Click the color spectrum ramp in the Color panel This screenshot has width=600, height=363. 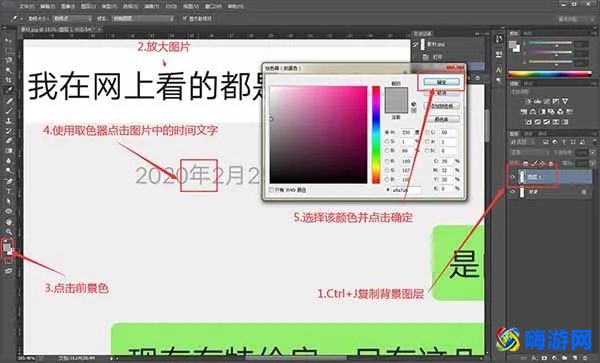coord(549,74)
